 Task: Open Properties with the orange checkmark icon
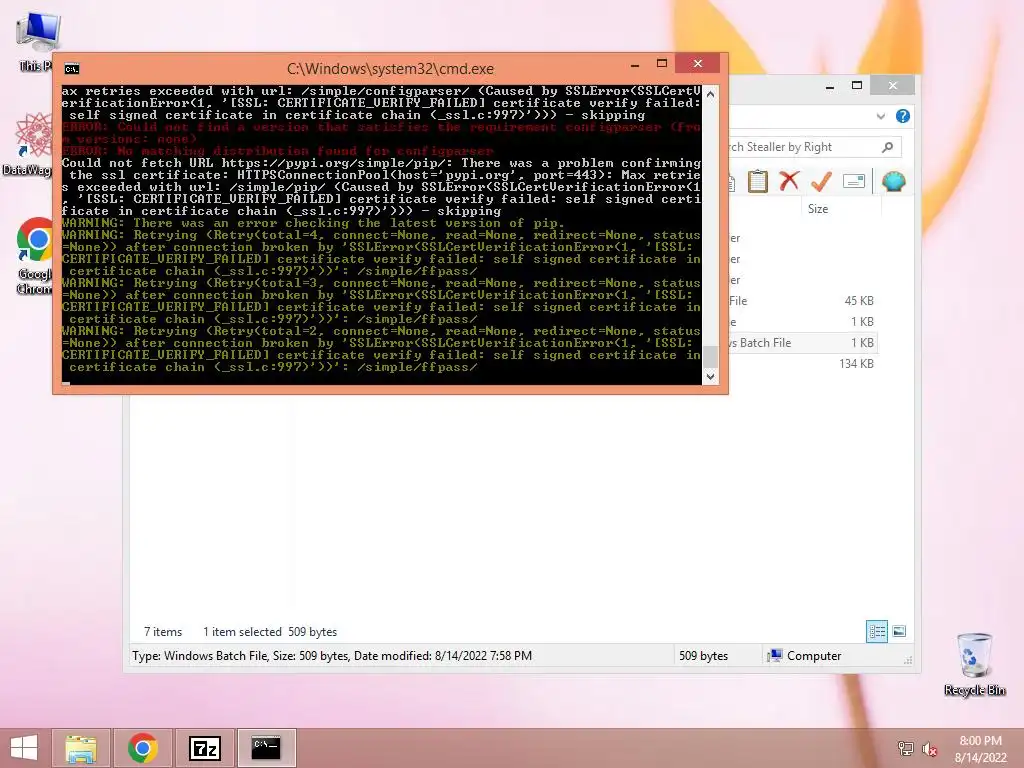[821, 181]
